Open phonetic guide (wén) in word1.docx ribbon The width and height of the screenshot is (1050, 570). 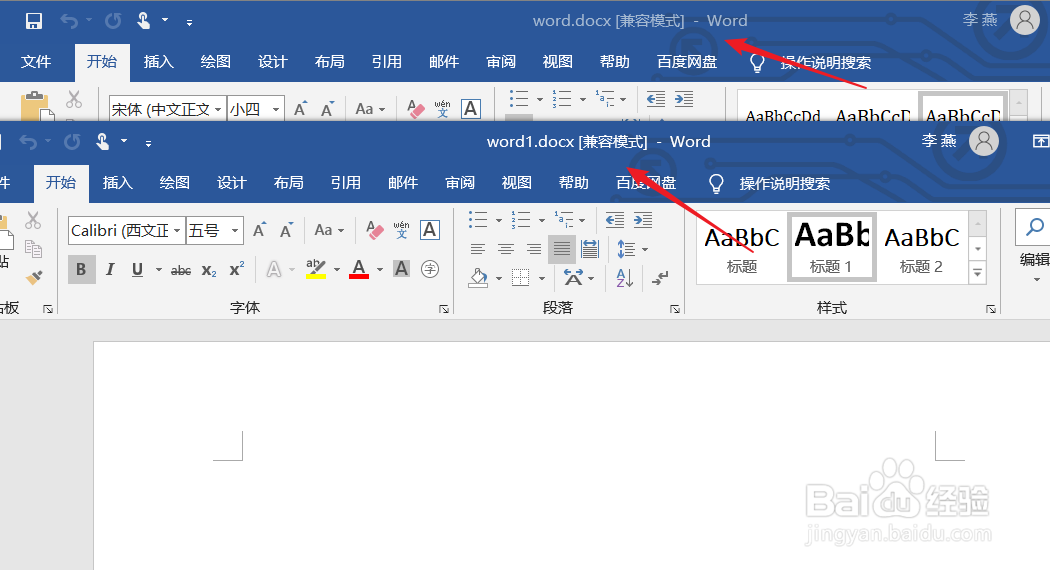[x=401, y=230]
